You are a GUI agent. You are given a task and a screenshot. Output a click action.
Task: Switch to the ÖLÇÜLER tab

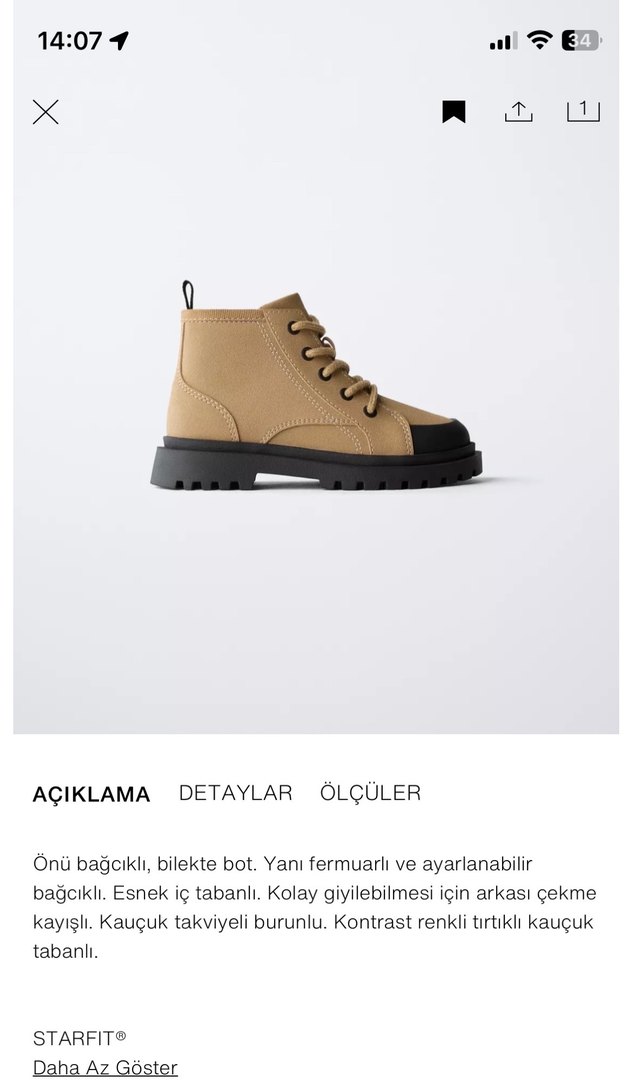coord(370,792)
